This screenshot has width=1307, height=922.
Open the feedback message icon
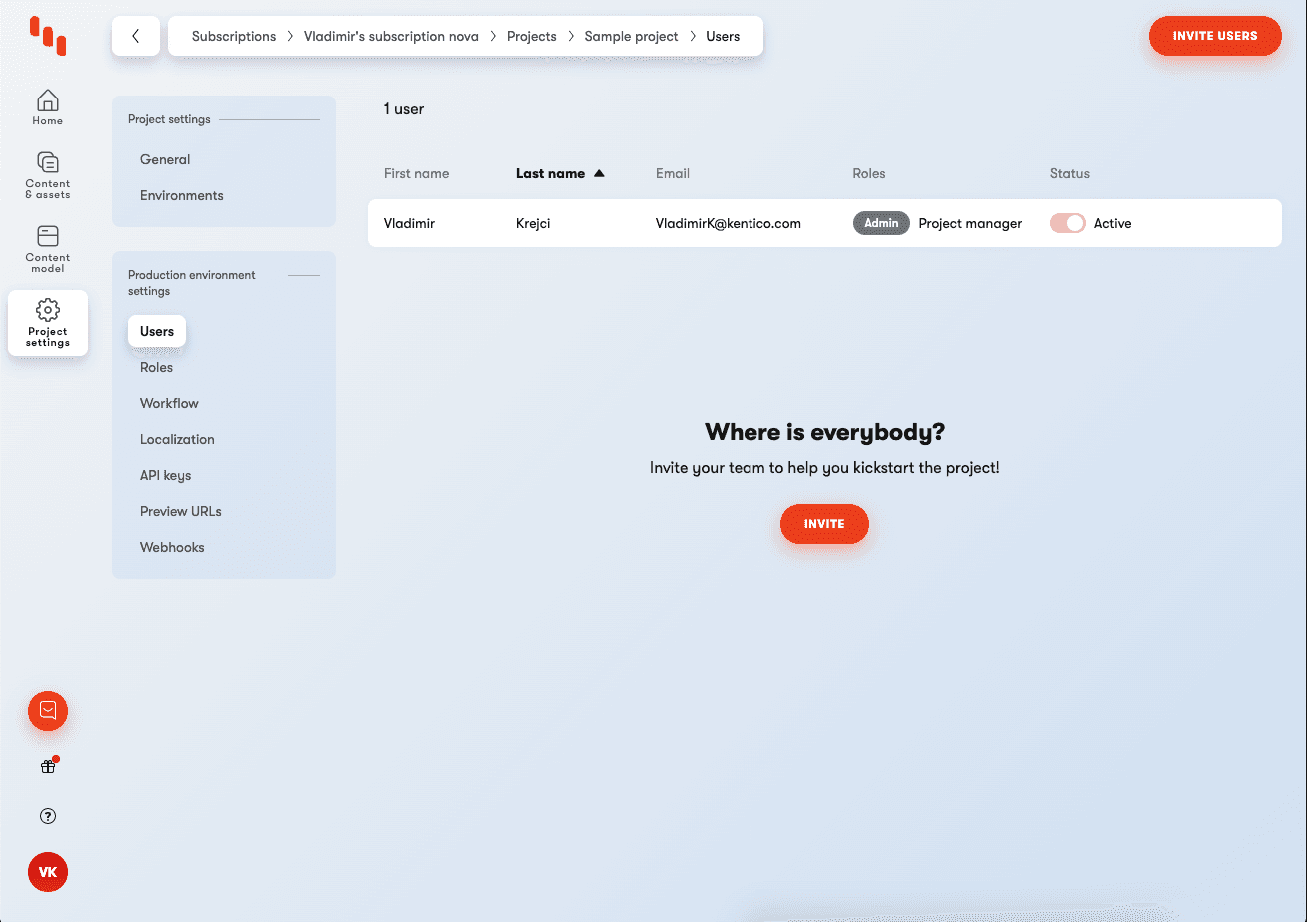[x=47, y=711]
